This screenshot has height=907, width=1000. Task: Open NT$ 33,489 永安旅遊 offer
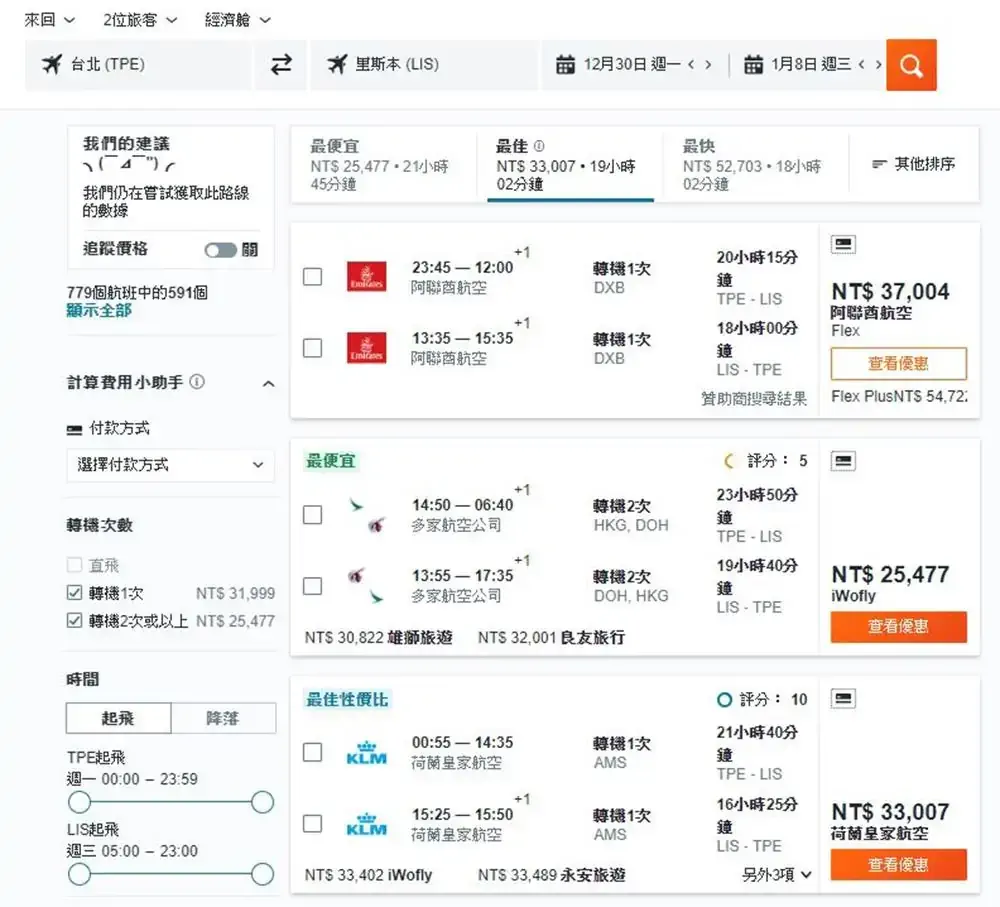pyautogui.click(x=552, y=874)
